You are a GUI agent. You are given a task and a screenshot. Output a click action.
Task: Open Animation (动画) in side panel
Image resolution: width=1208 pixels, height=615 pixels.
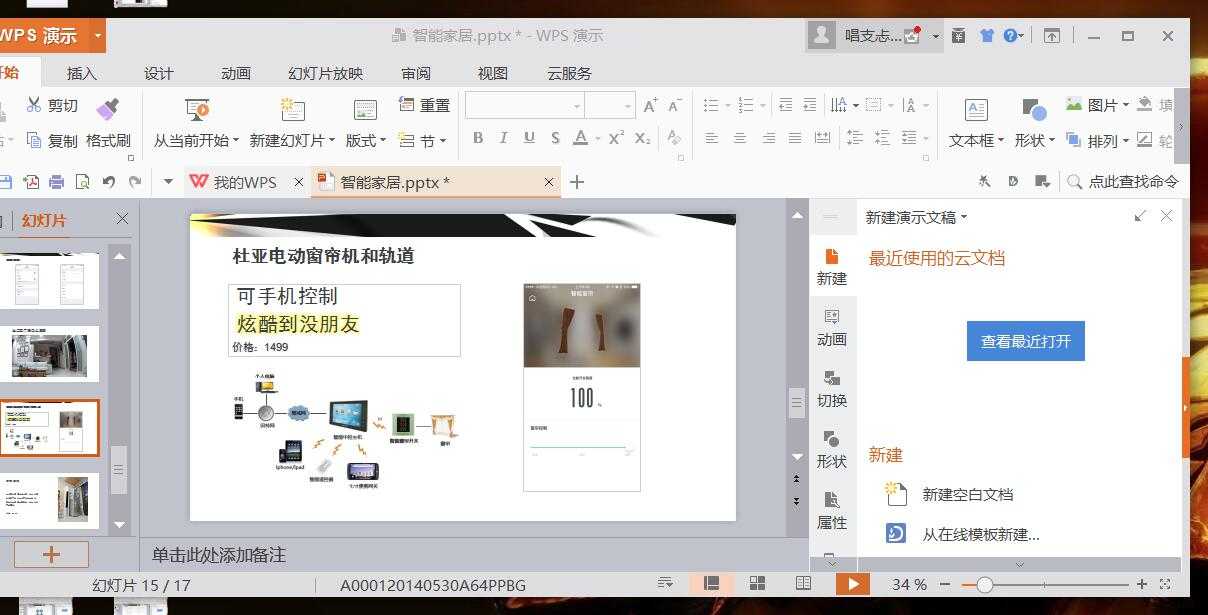tap(832, 327)
